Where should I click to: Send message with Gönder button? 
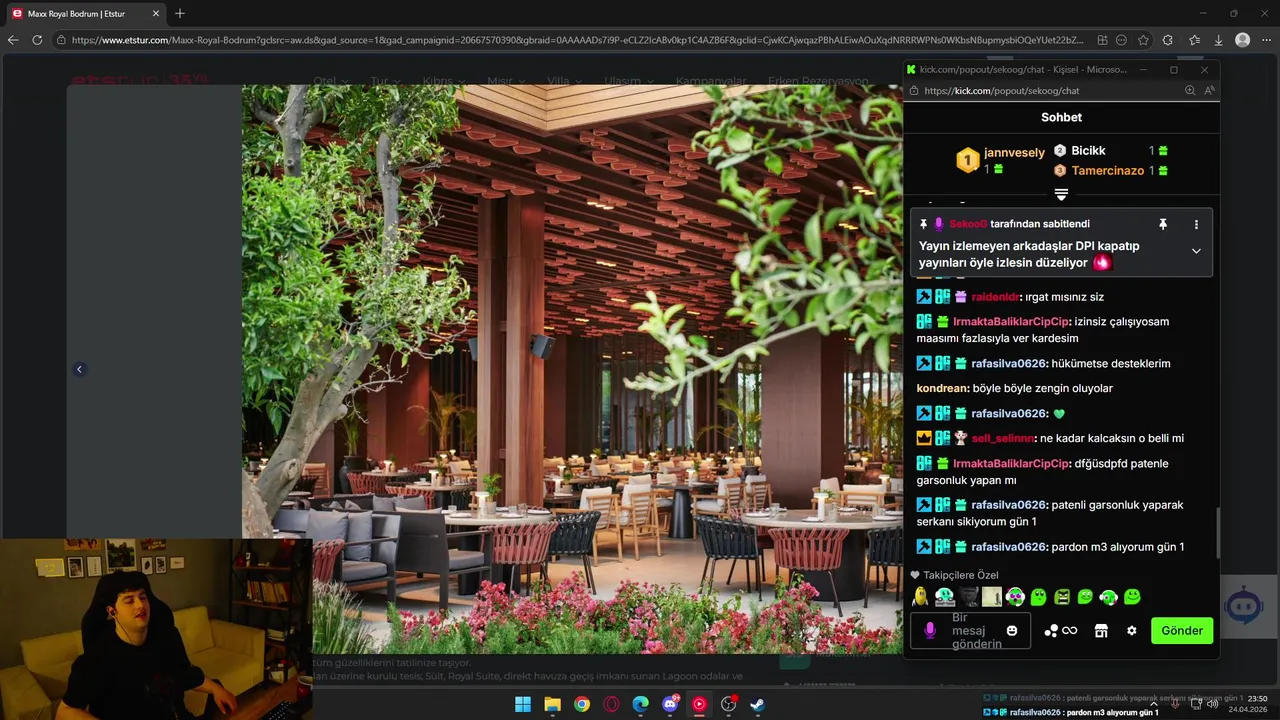1182,631
